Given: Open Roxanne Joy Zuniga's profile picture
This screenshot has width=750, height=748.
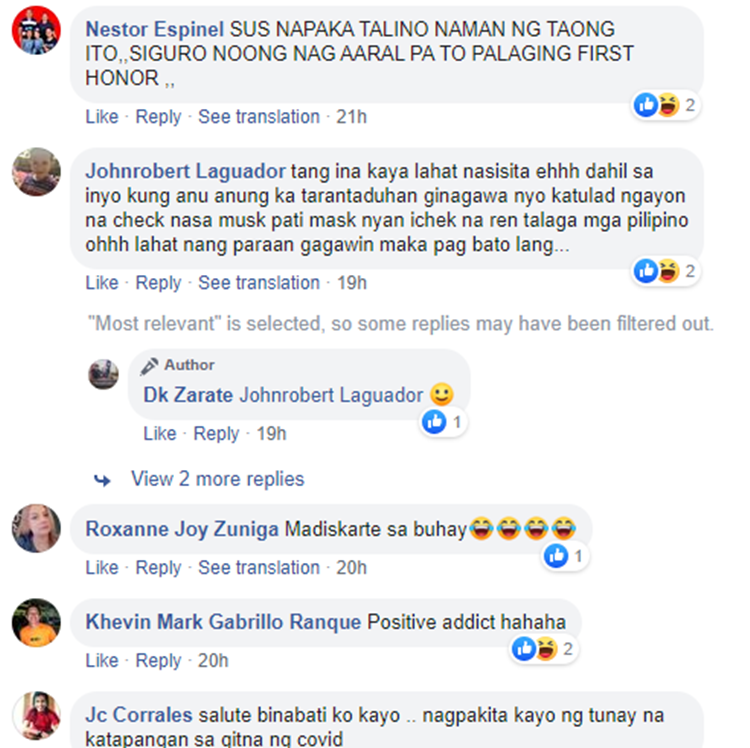Looking at the screenshot, I should (36, 528).
